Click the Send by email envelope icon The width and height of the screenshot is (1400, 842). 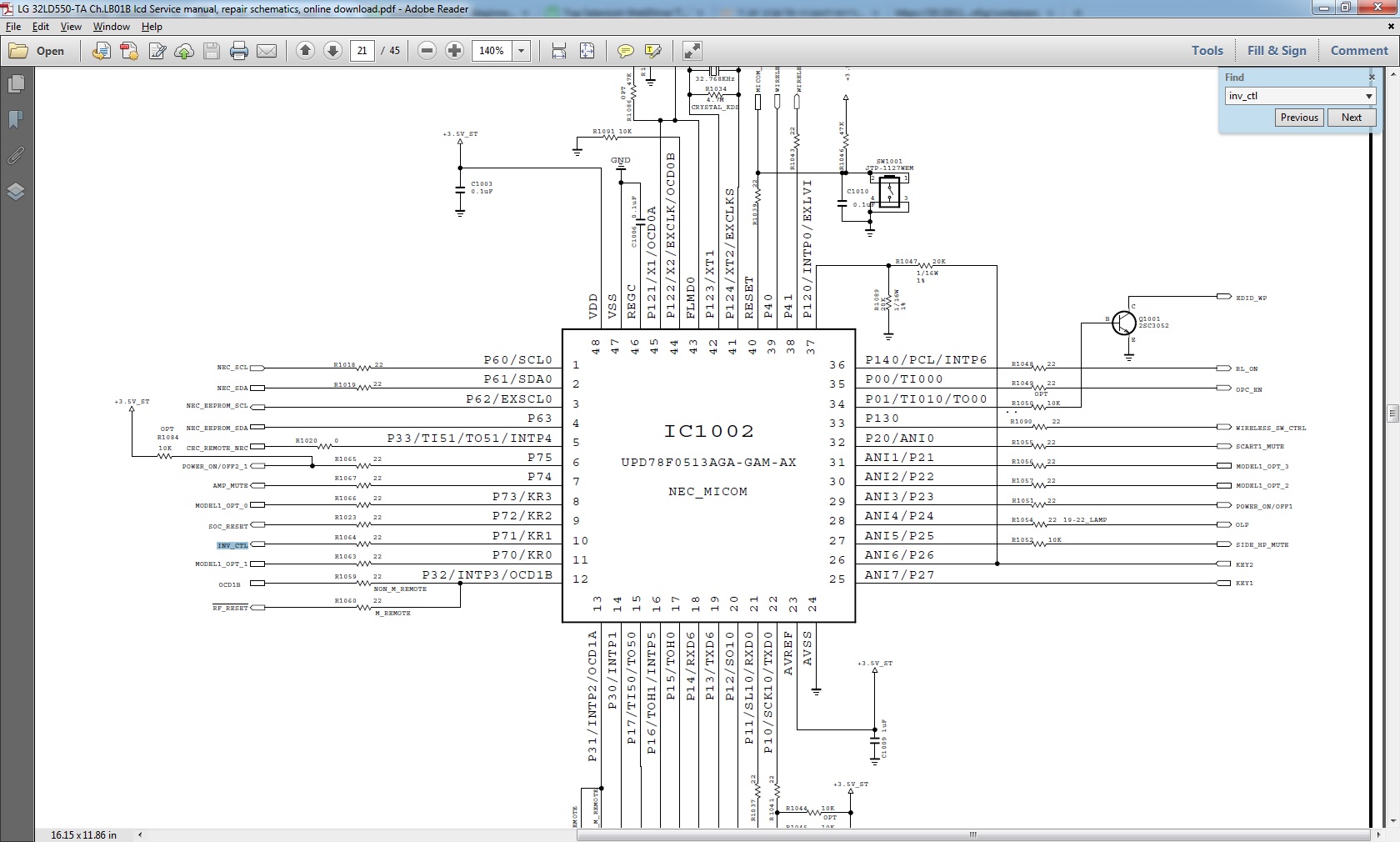(x=267, y=51)
